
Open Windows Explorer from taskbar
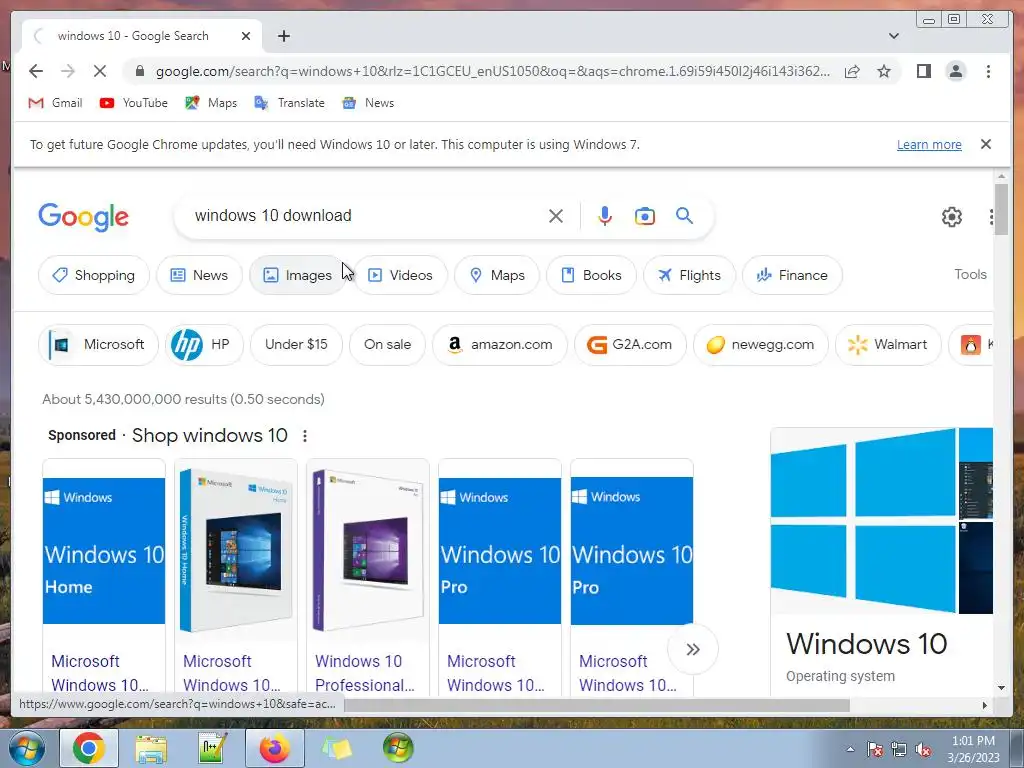point(151,748)
